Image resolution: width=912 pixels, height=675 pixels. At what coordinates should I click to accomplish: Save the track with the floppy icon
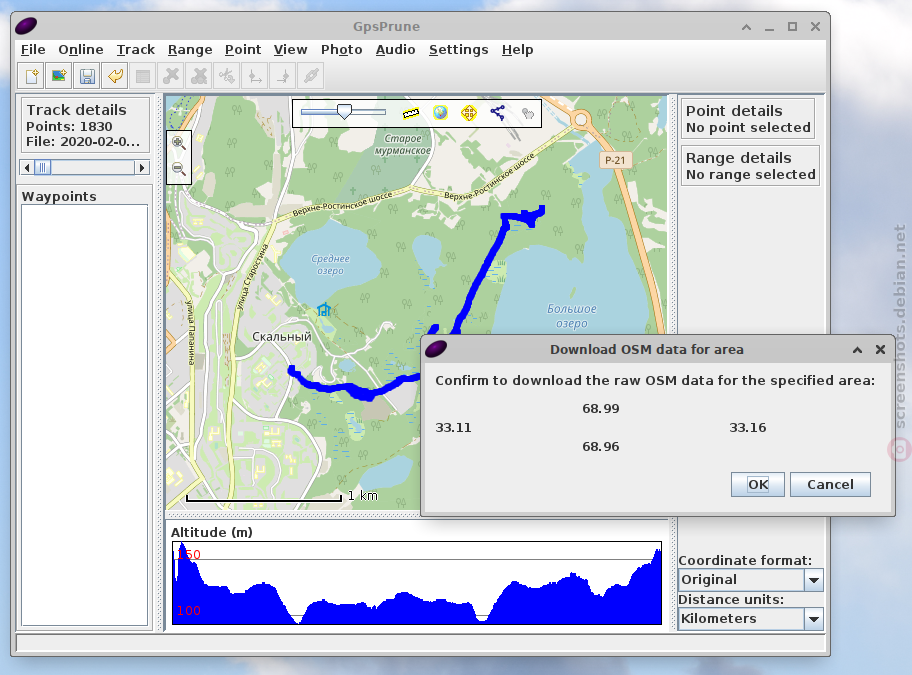pos(87,76)
